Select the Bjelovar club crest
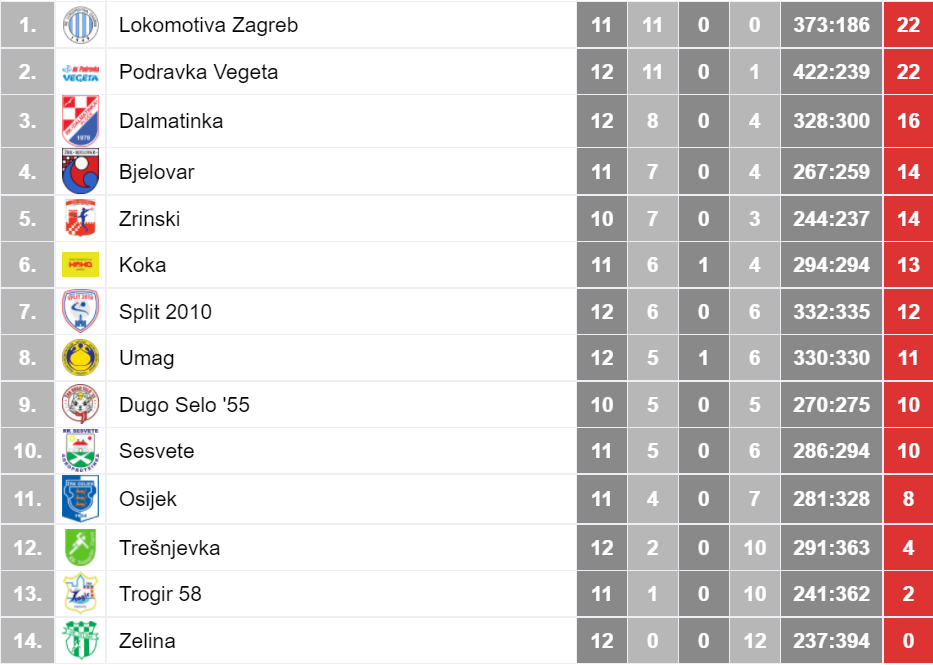Screen dimensions: 933x665 tap(80, 171)
